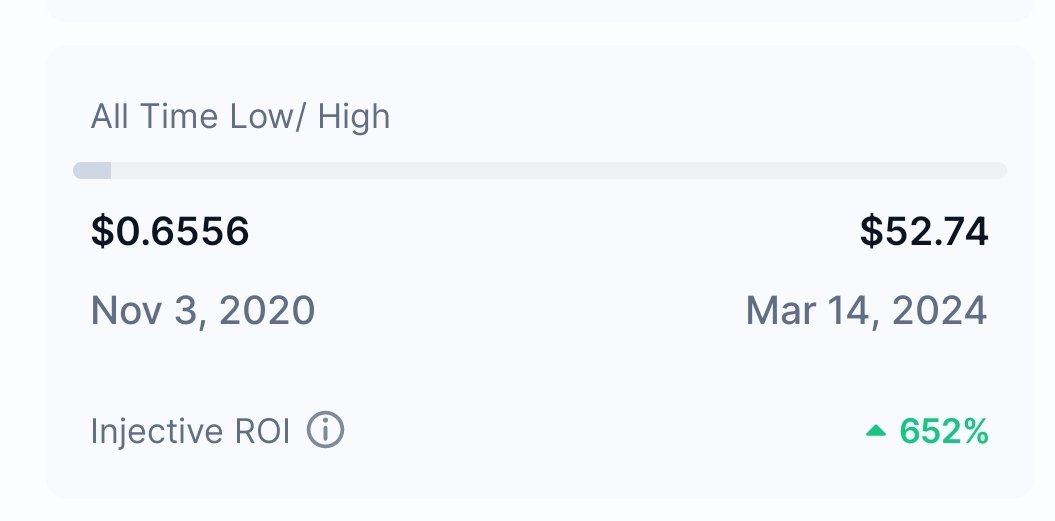The image size is (1055, 521).
Task: Select the All Time Low/ High heading
Action: (x=240, y=117)
